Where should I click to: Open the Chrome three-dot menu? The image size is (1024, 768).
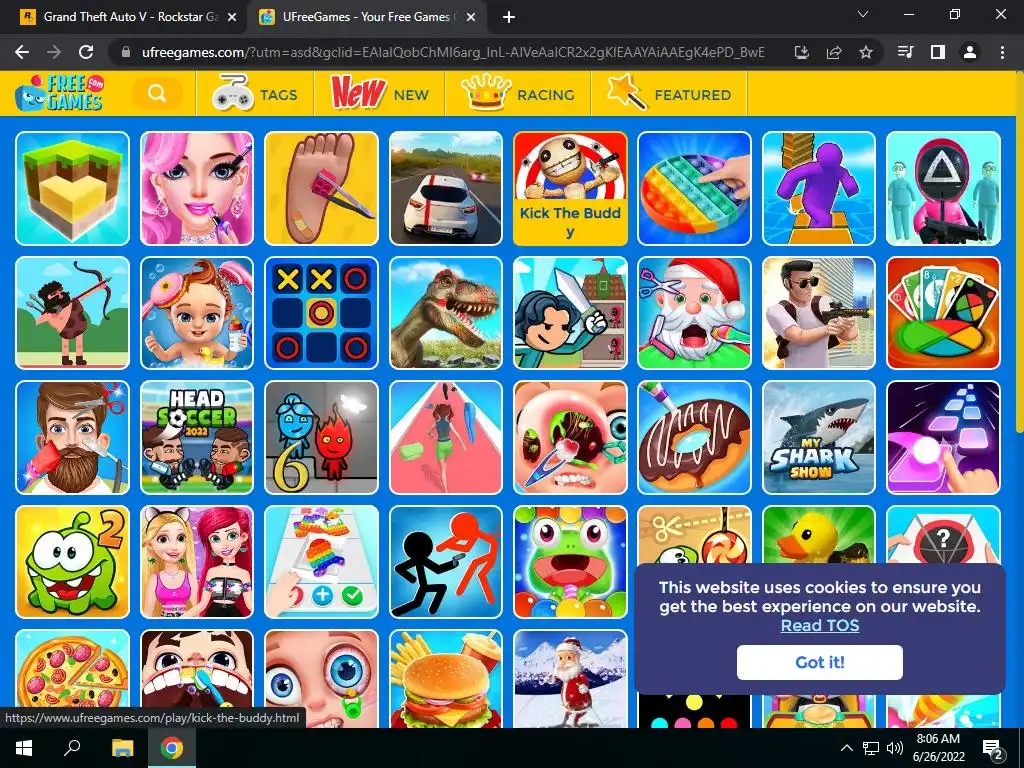click(1002, 52)
